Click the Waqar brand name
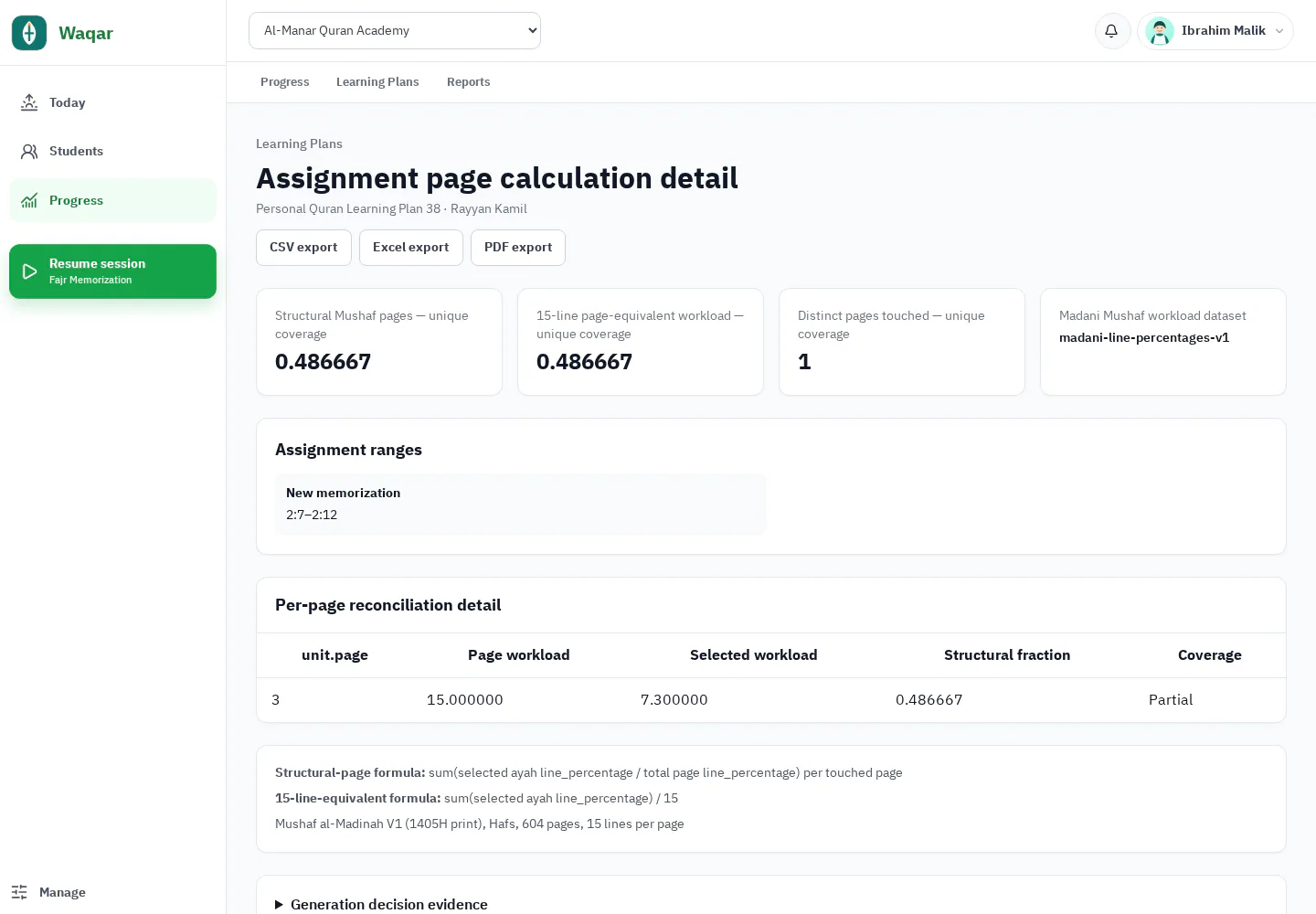The image size is (1316, 914). coord(86,33)
